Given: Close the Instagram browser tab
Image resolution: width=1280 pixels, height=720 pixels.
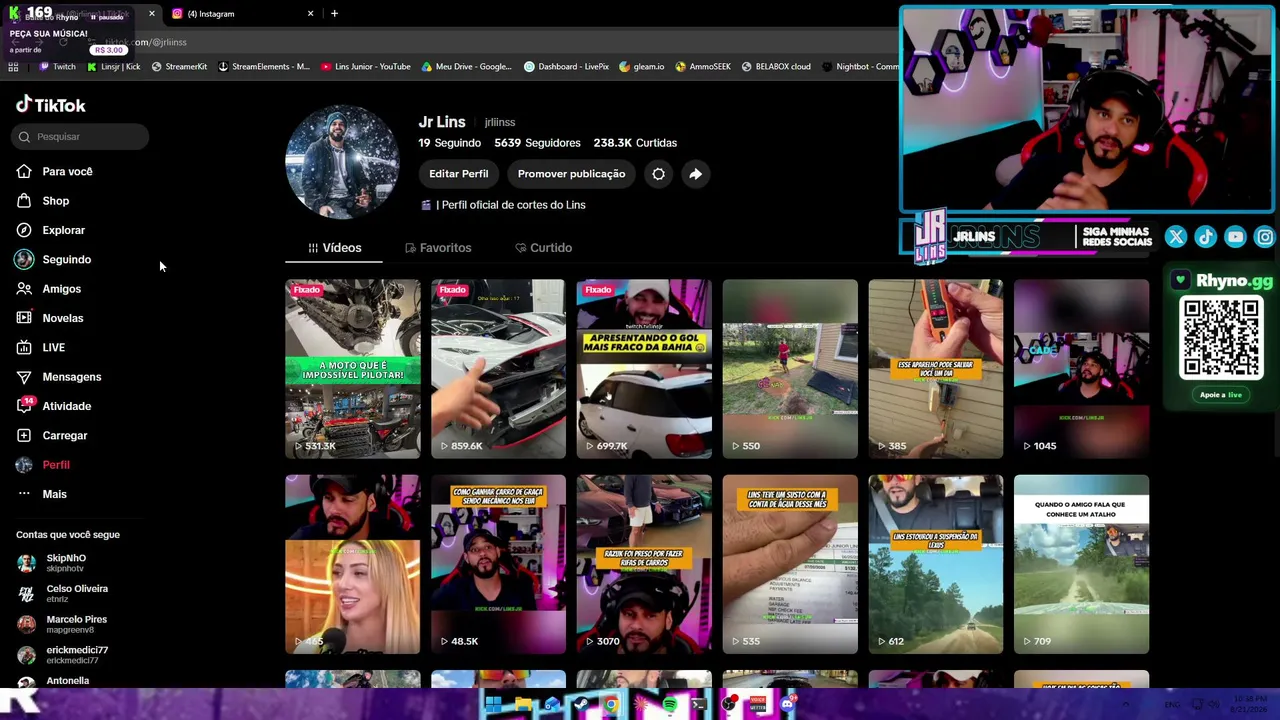Looking at the screenshot, I should click(x=310, y=14).
